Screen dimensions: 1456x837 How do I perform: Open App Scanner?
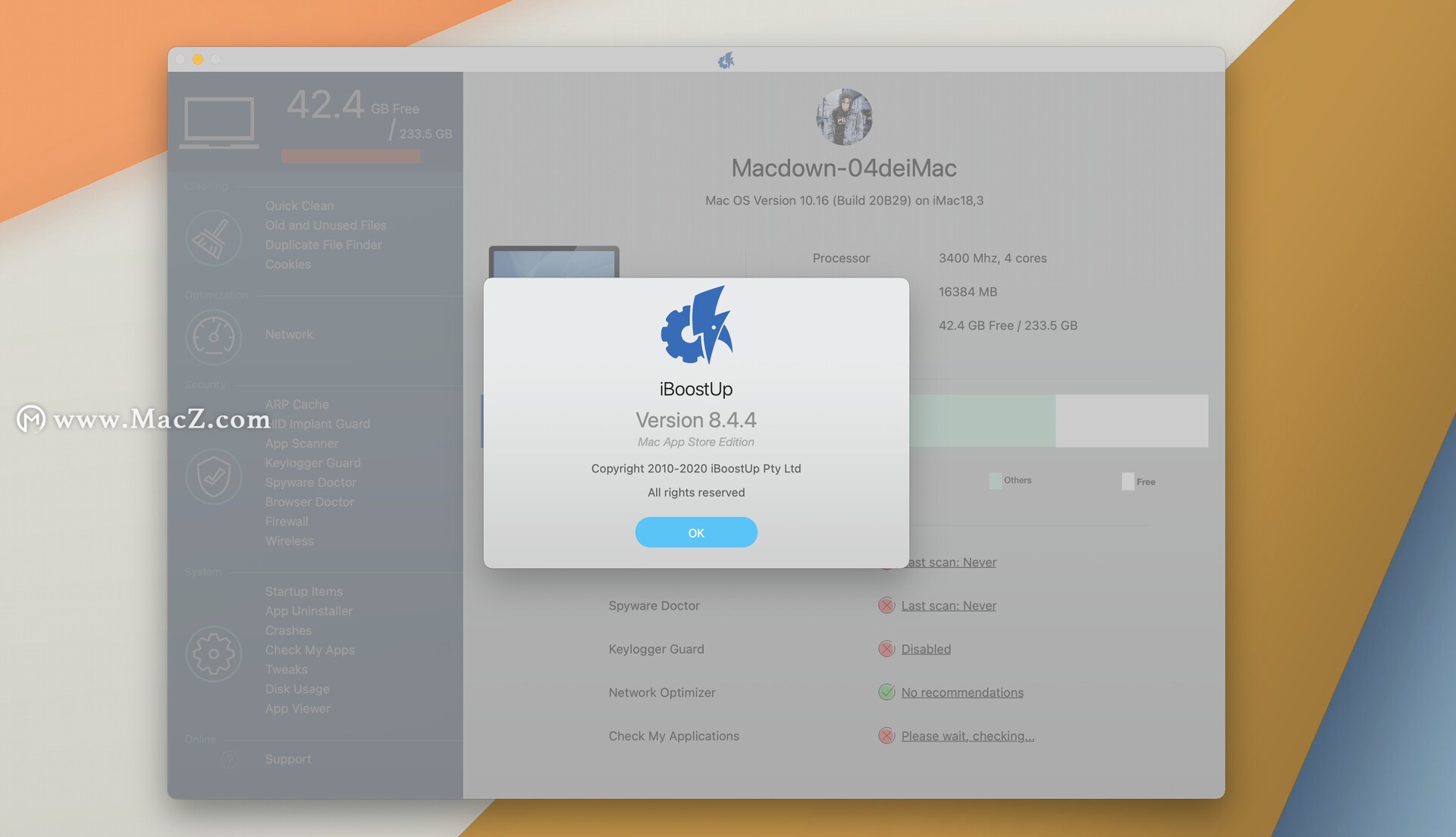tap(301, 444)
